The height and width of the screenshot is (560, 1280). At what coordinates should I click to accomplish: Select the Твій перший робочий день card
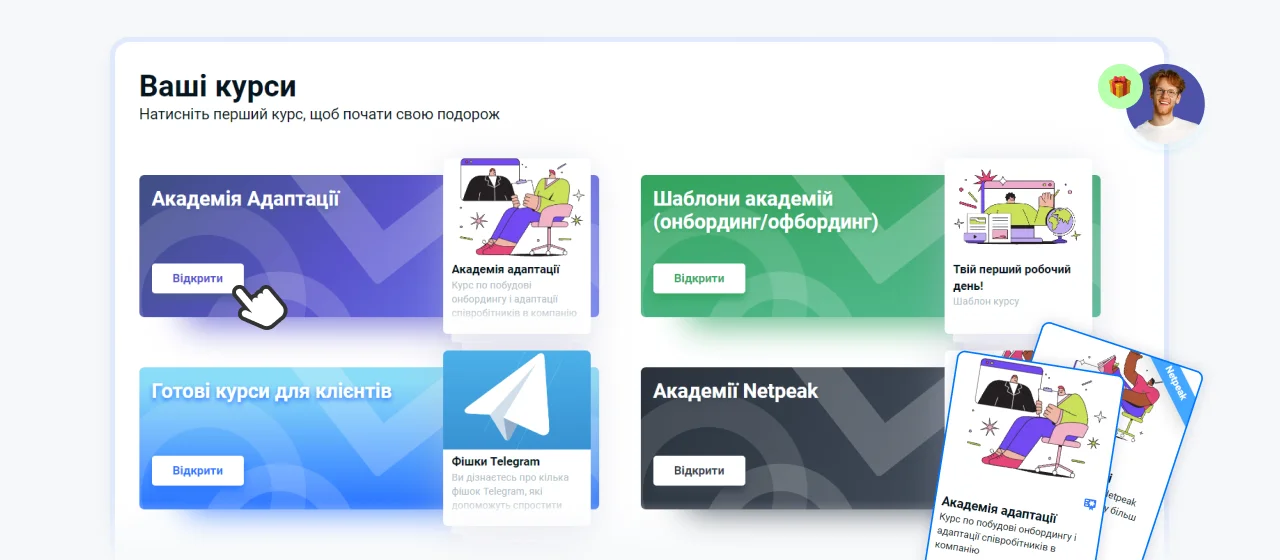pyautogui.click(x=1018, y=246)
